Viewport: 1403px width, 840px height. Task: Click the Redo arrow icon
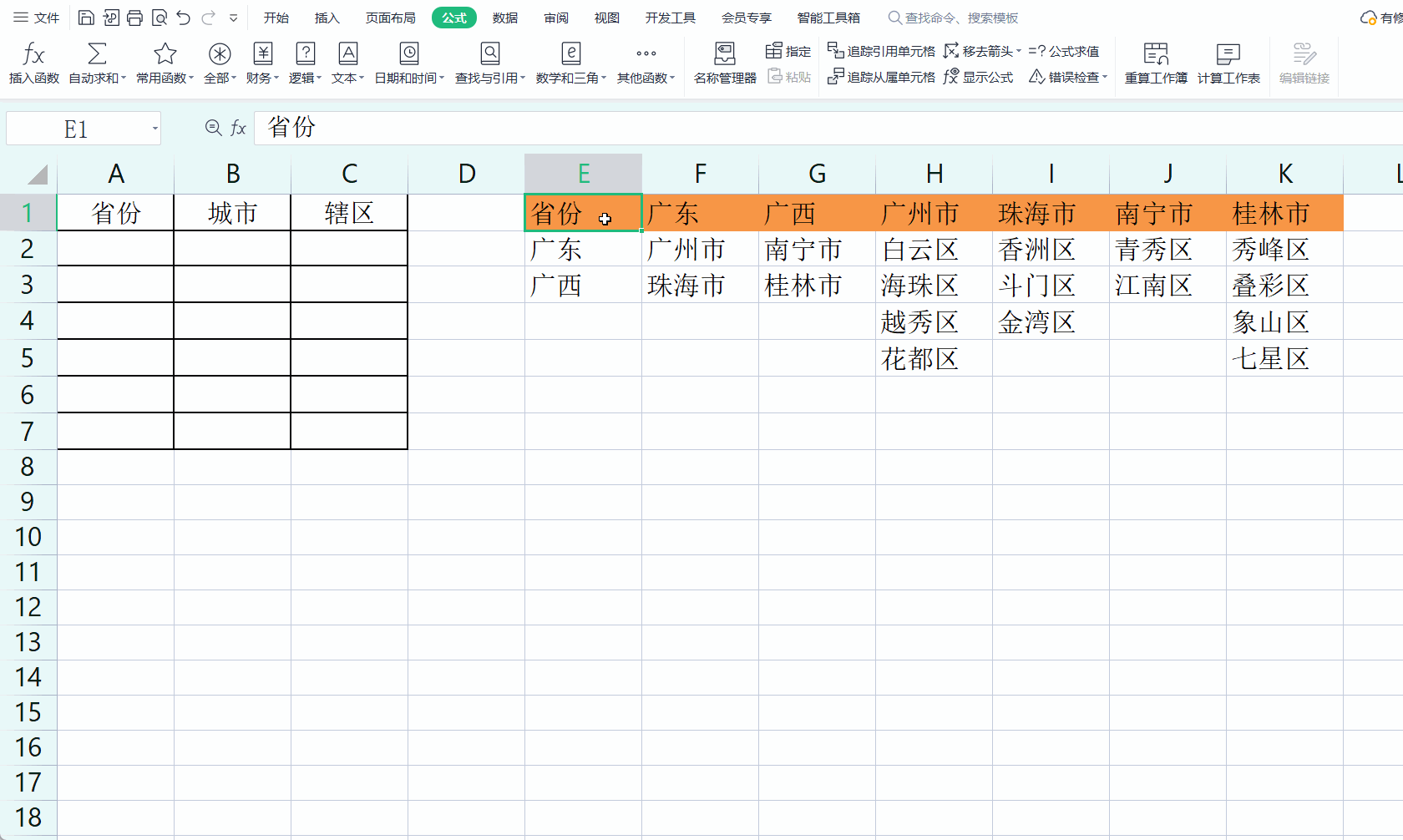(208, 18)
